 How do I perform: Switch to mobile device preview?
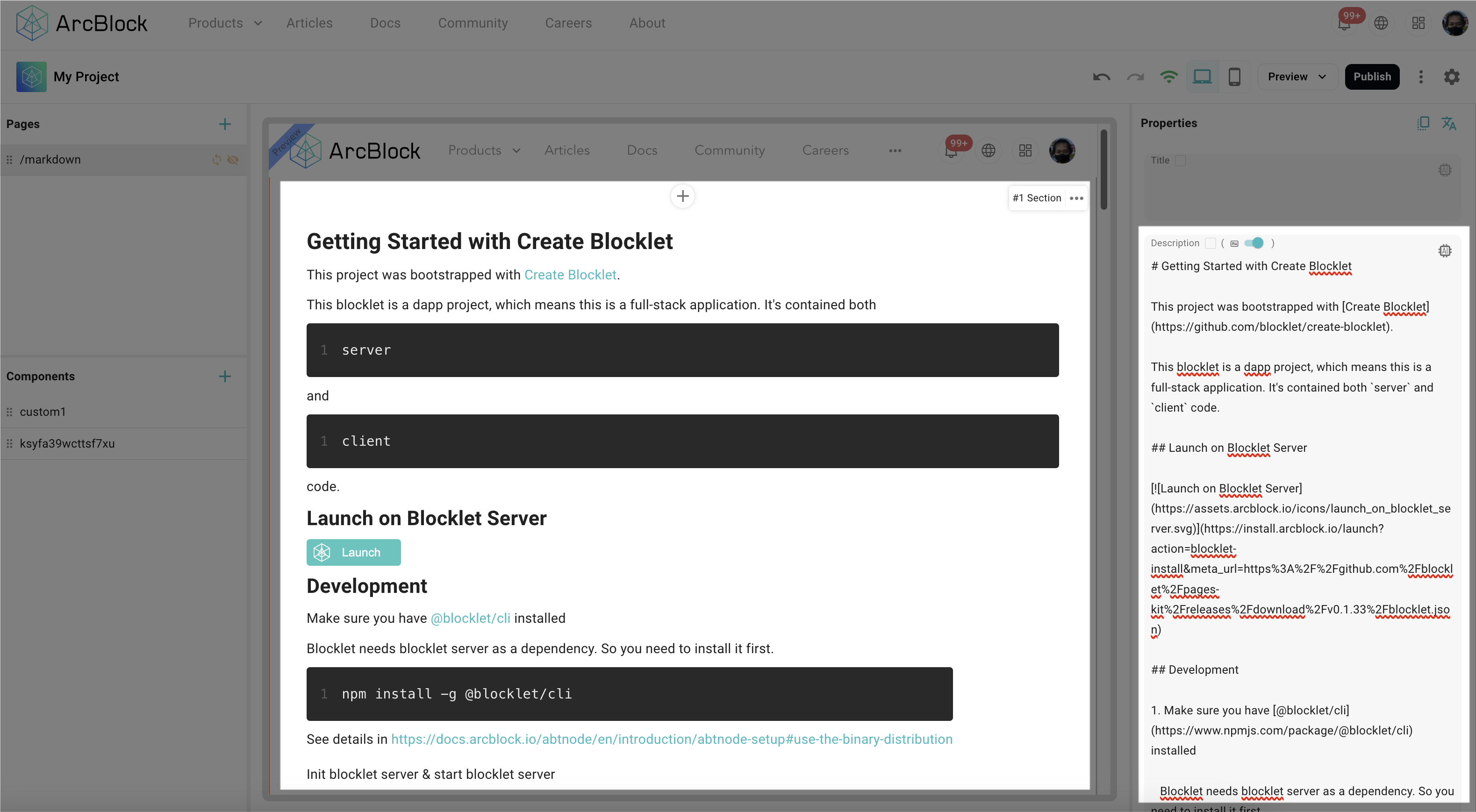(1234, 77)
